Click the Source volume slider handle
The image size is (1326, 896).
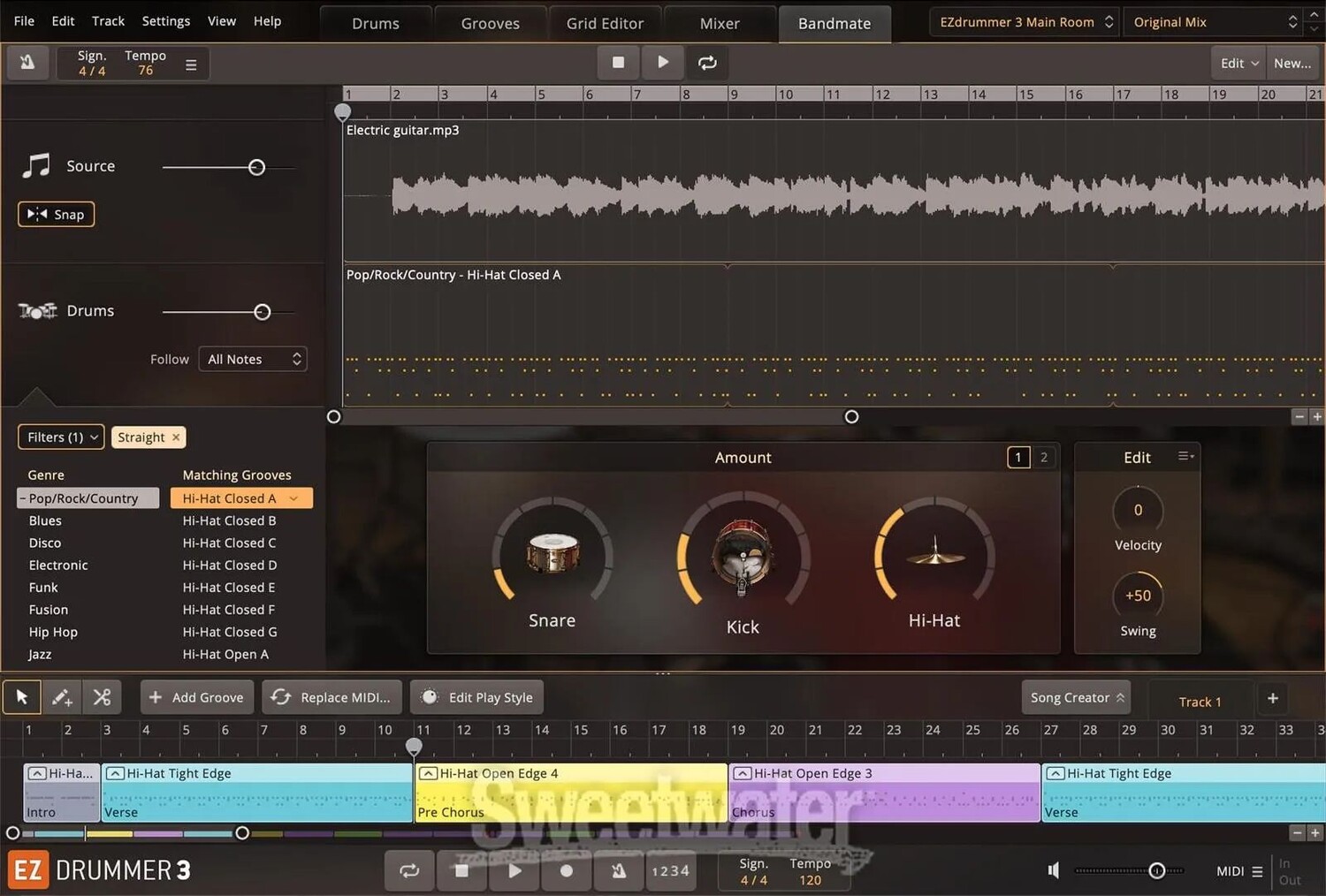[256, 167]
